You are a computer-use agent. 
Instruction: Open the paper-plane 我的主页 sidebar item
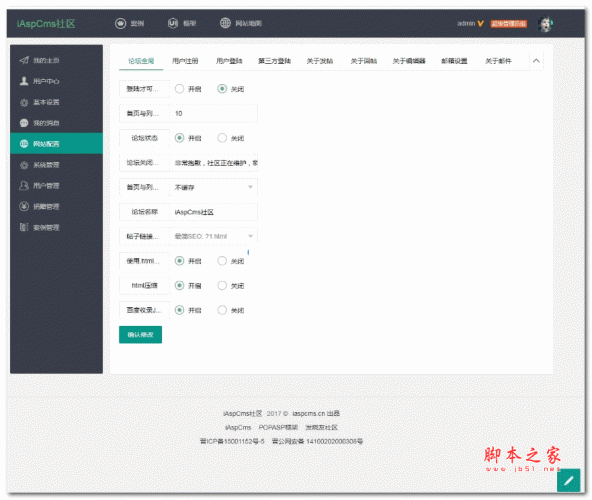click(x=56, y=60)
